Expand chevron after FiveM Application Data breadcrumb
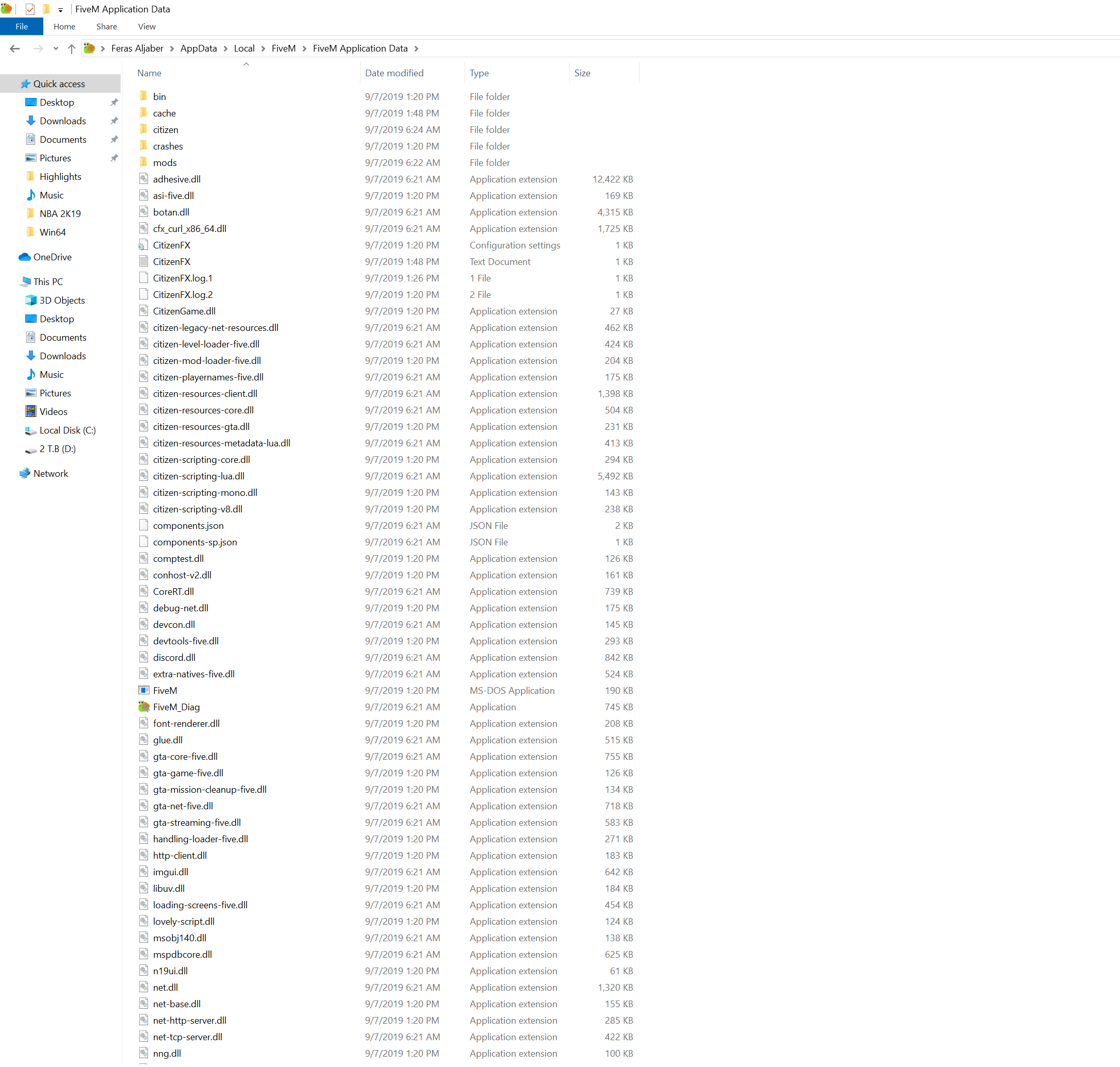Screen dimensions: 1120x1067 [x=417, y=49]
